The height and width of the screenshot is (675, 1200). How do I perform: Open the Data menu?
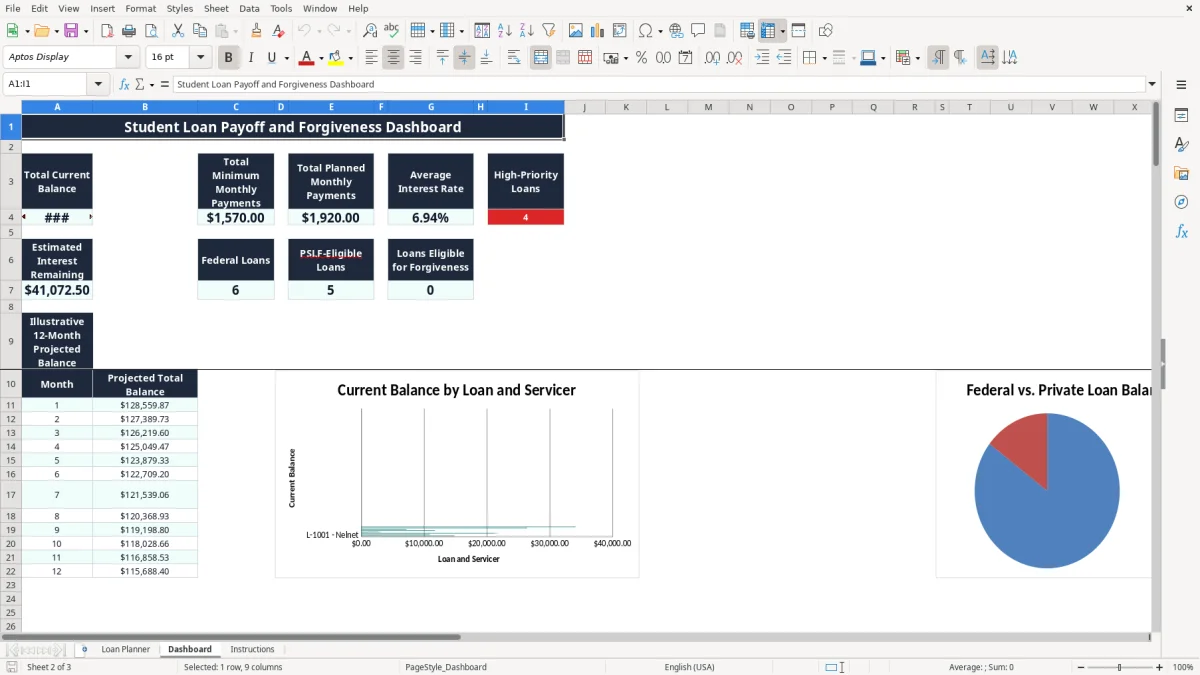click(249, 8)
